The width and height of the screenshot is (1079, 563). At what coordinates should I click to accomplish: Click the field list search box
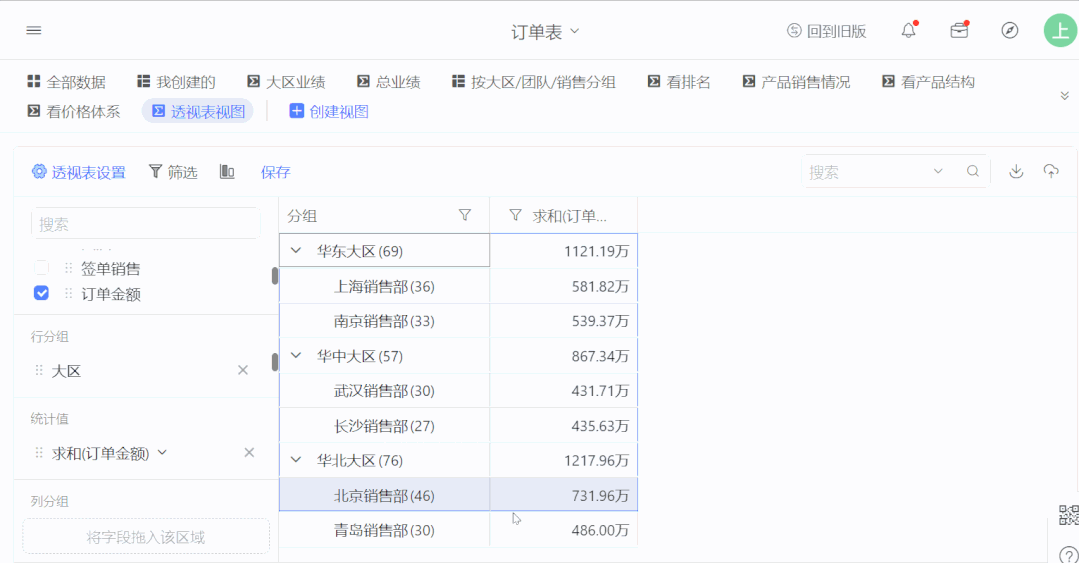tap(146, 224)
